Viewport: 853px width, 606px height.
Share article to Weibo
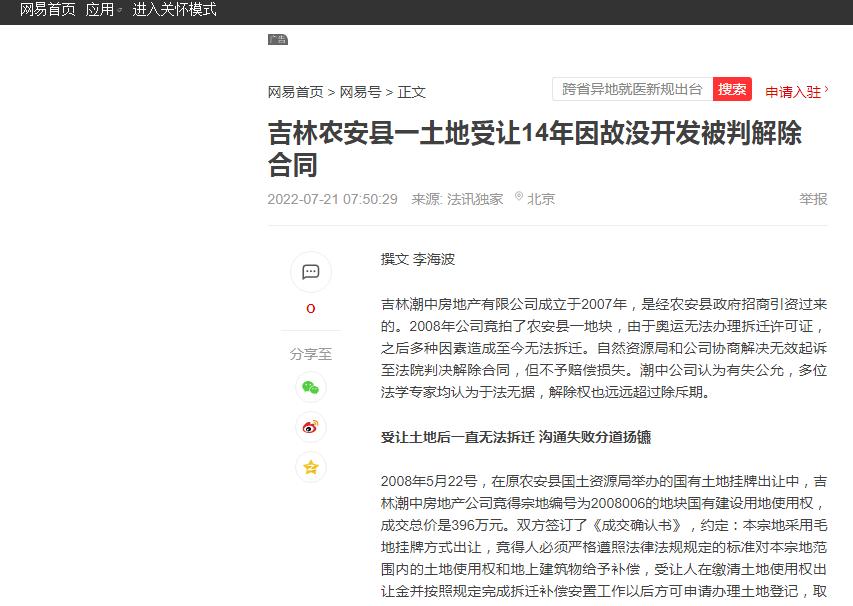pos(310,427)
